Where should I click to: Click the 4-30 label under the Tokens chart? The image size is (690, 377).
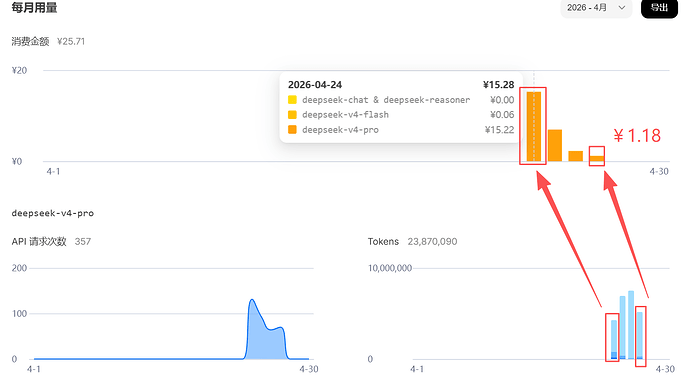[665, 369]
